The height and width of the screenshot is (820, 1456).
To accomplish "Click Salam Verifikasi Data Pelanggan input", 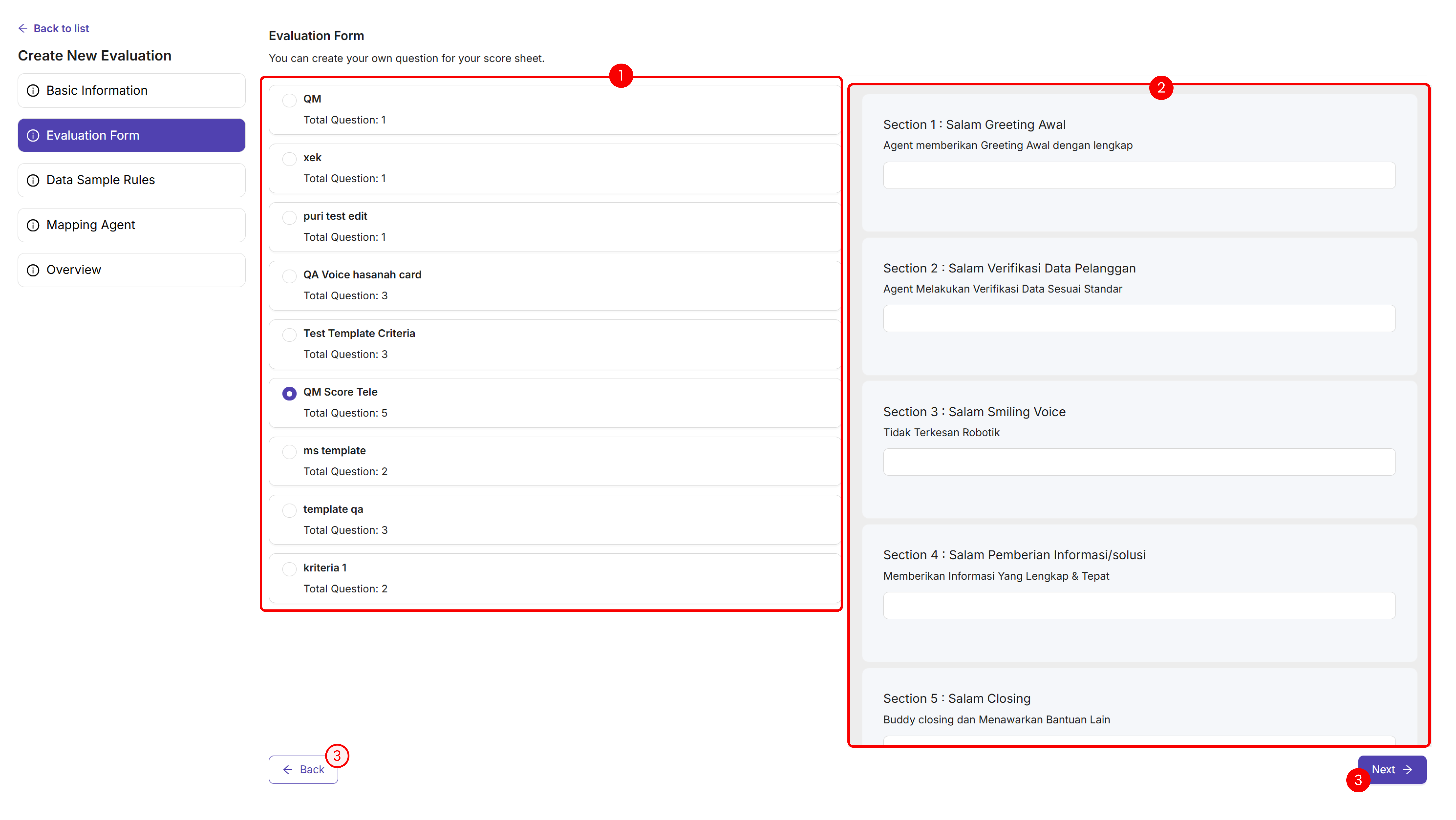I will [1139, 319].
